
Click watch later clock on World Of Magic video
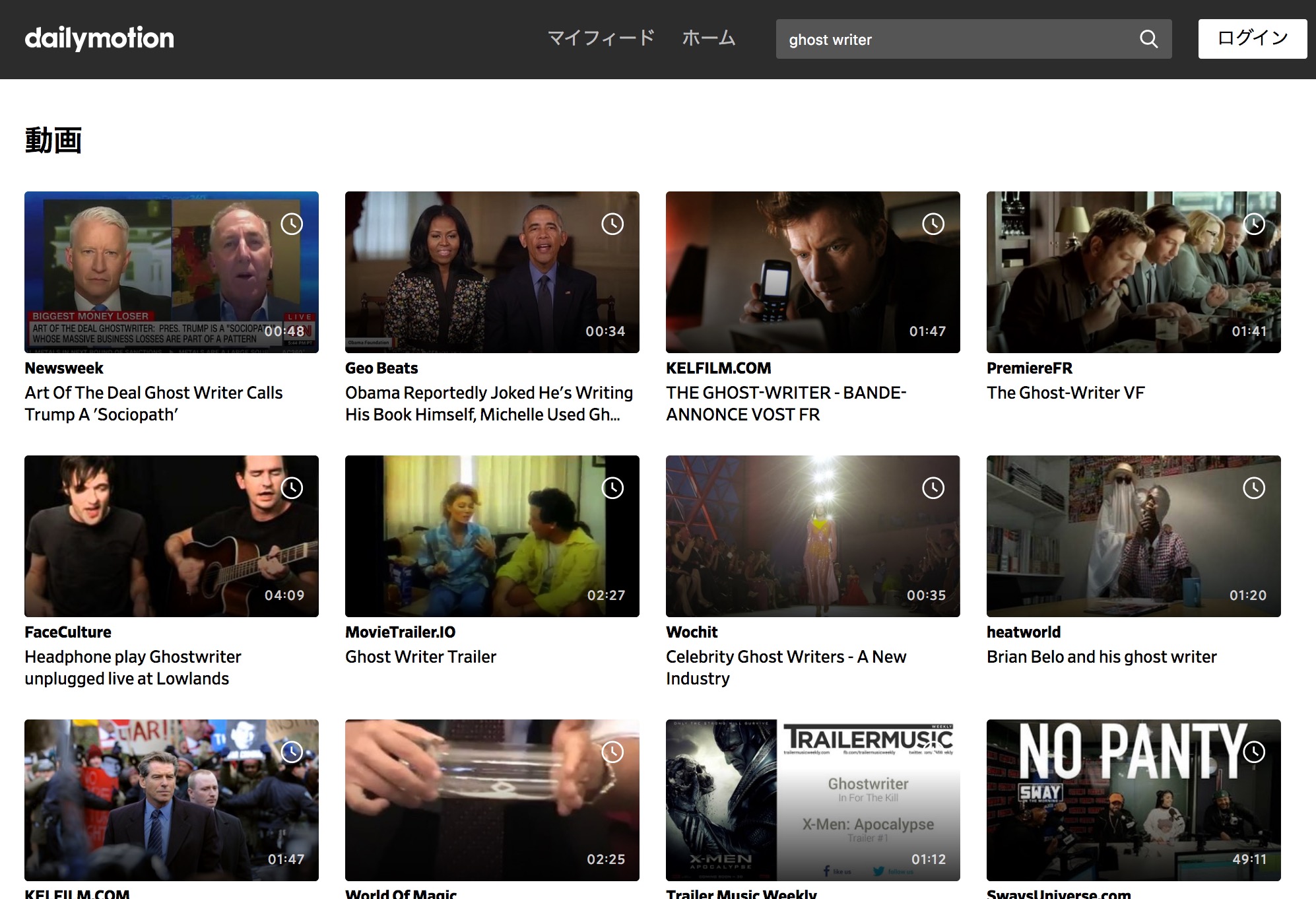612,752
